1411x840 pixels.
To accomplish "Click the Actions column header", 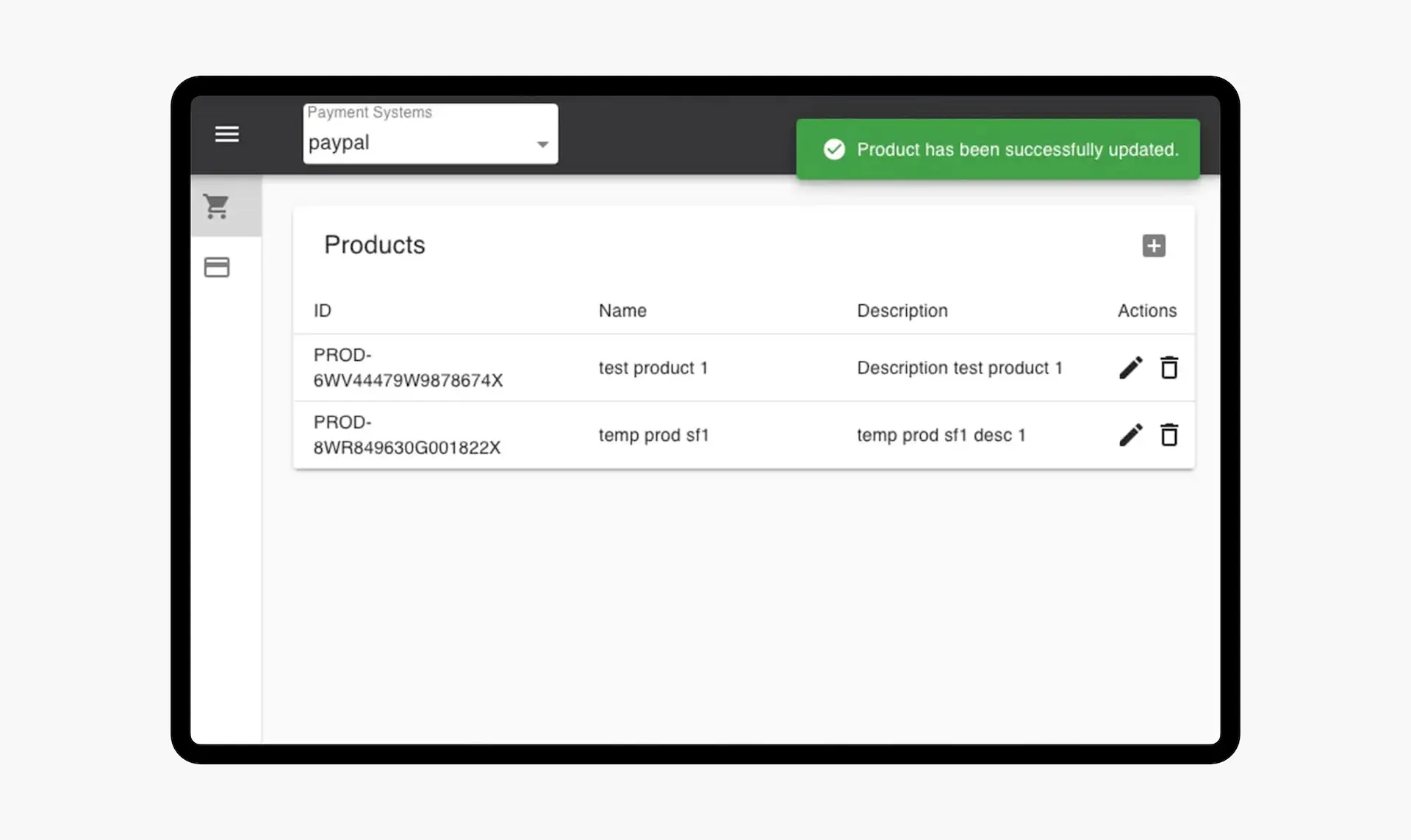I will click(1146, 310).
